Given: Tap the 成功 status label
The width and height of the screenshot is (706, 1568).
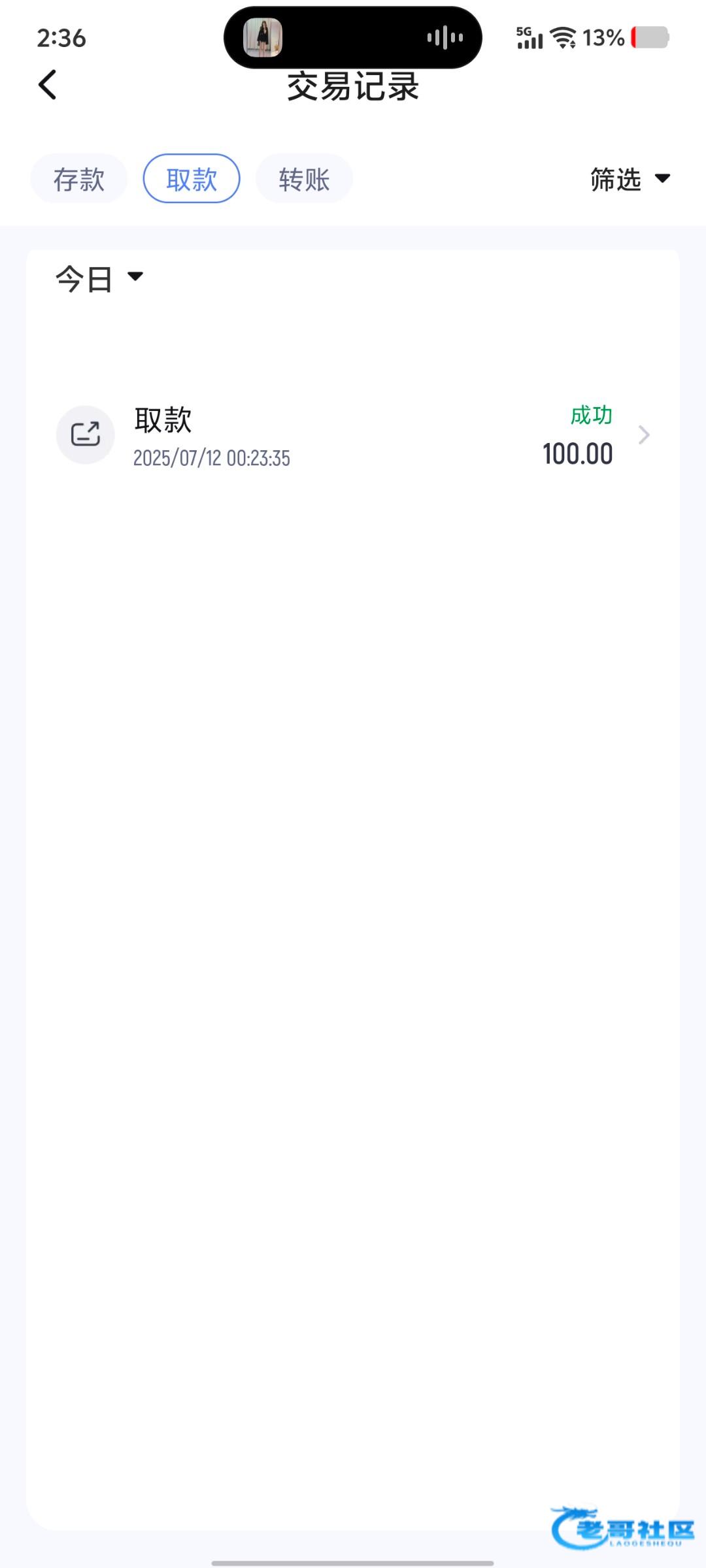Looking at the screenshot, I should point(591,416).
